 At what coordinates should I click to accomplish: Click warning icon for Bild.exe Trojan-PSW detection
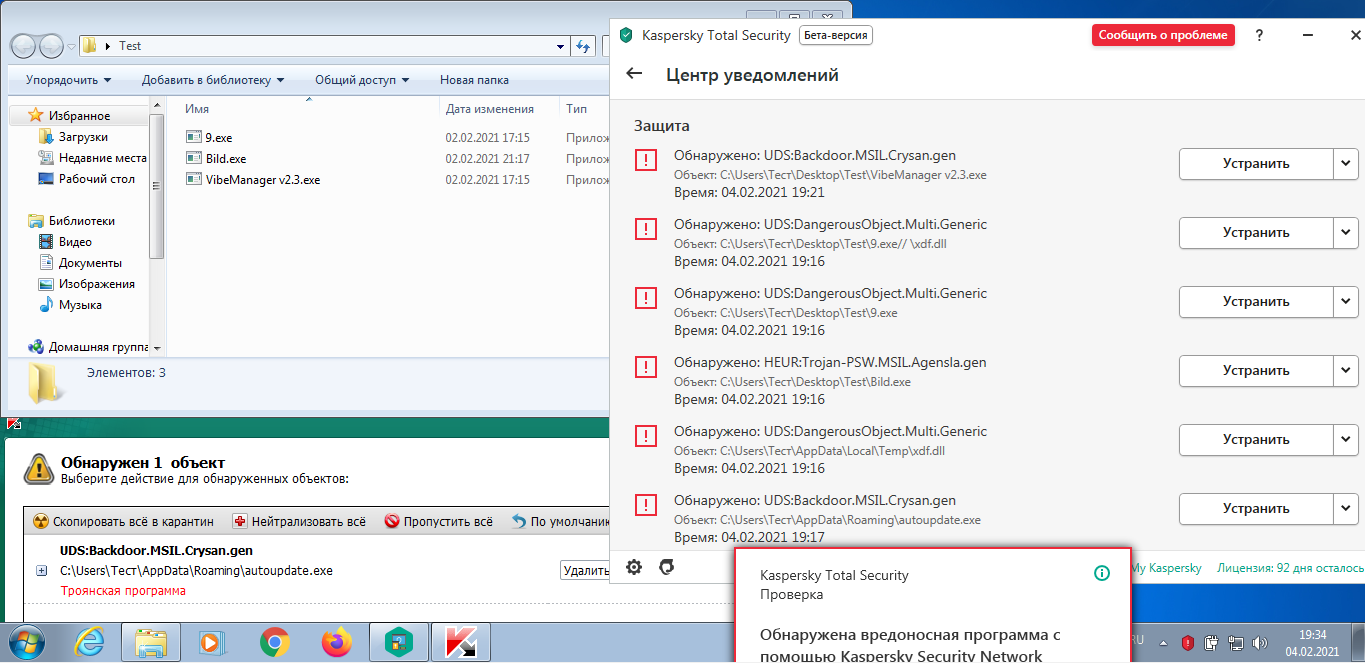pos(646,367)
